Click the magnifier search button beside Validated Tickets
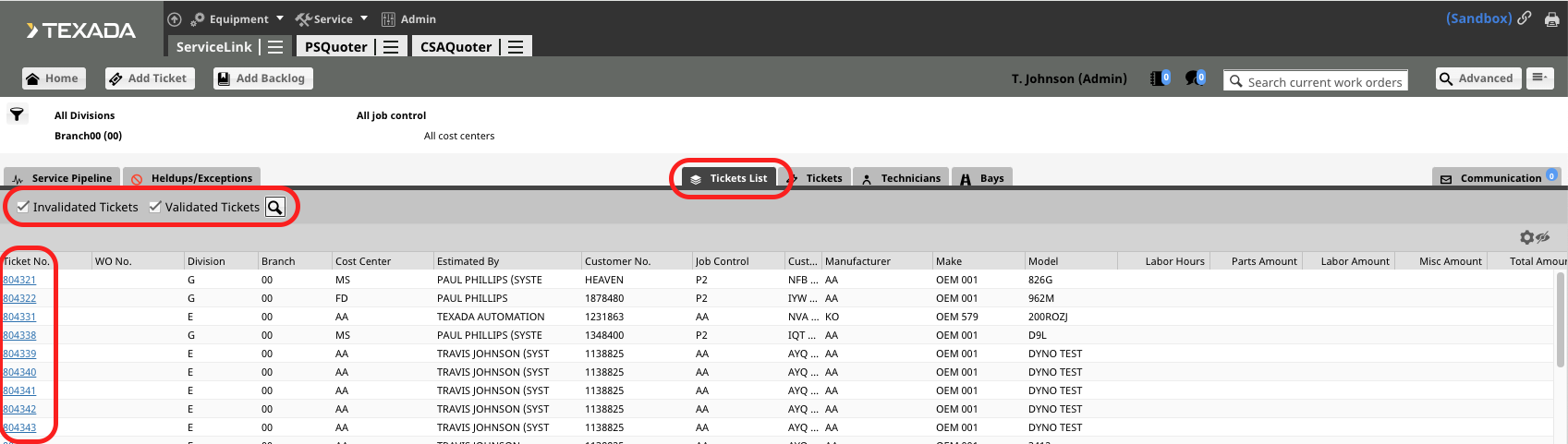Viewport: 1568px width, 444px height. 275,207
